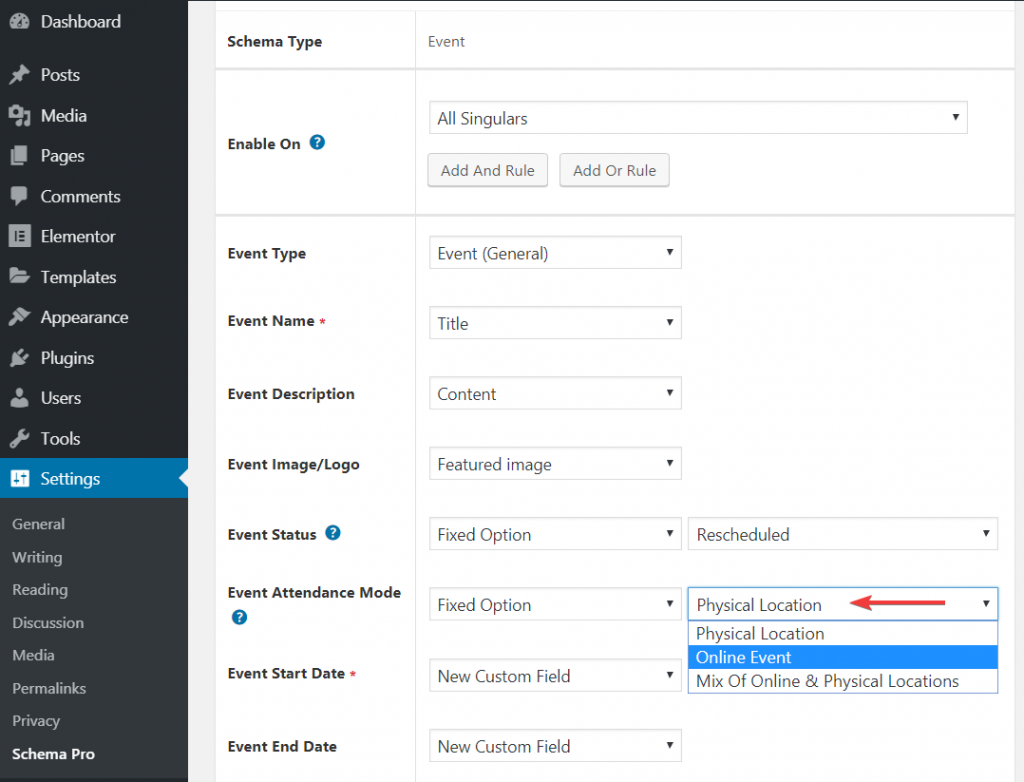1024x782 pixels.
Task: Open the All Singulars dropdown
Action: [697, 118]
